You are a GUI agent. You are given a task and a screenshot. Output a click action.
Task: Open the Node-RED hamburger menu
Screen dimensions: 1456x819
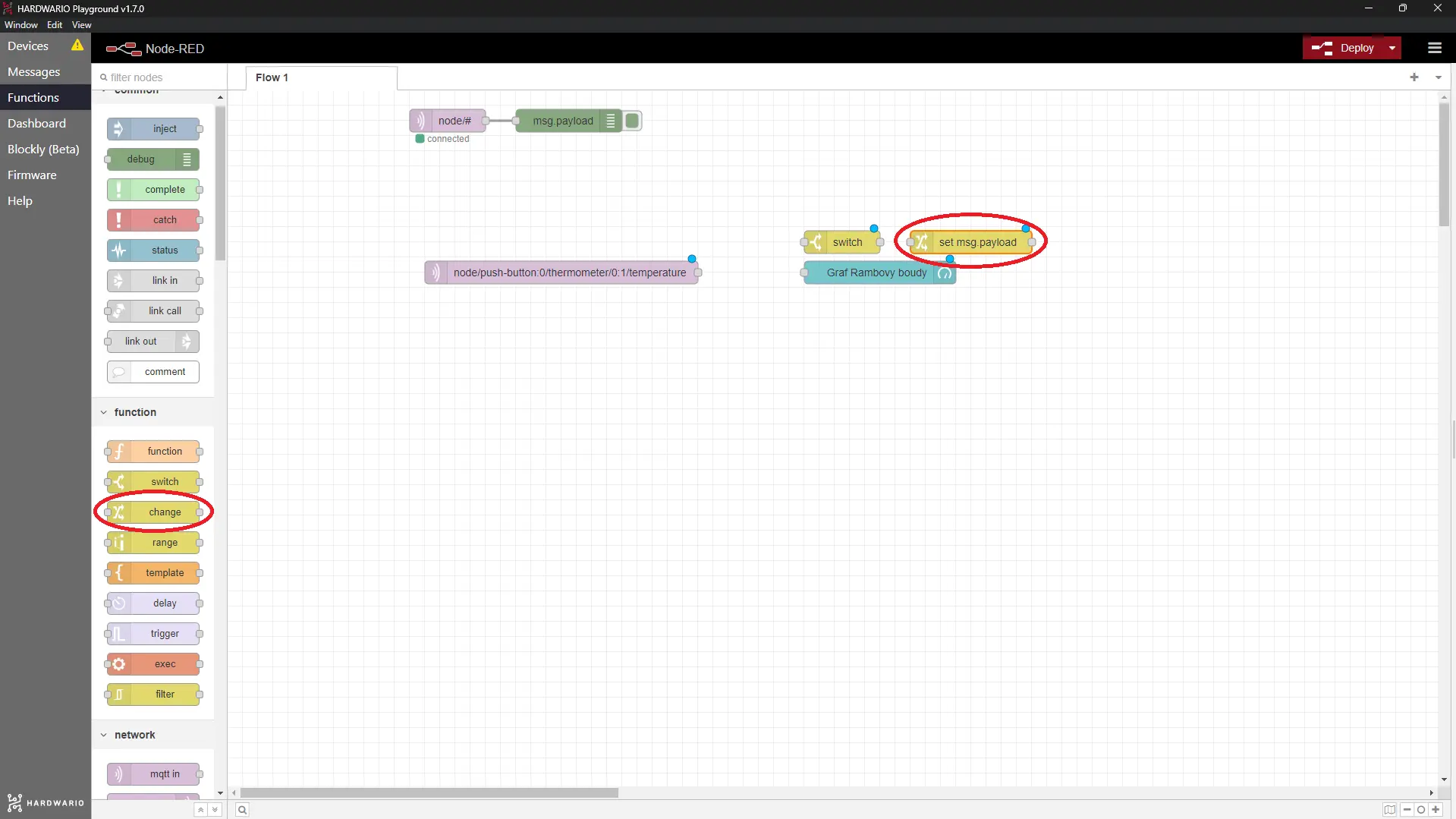(1434, 48)
